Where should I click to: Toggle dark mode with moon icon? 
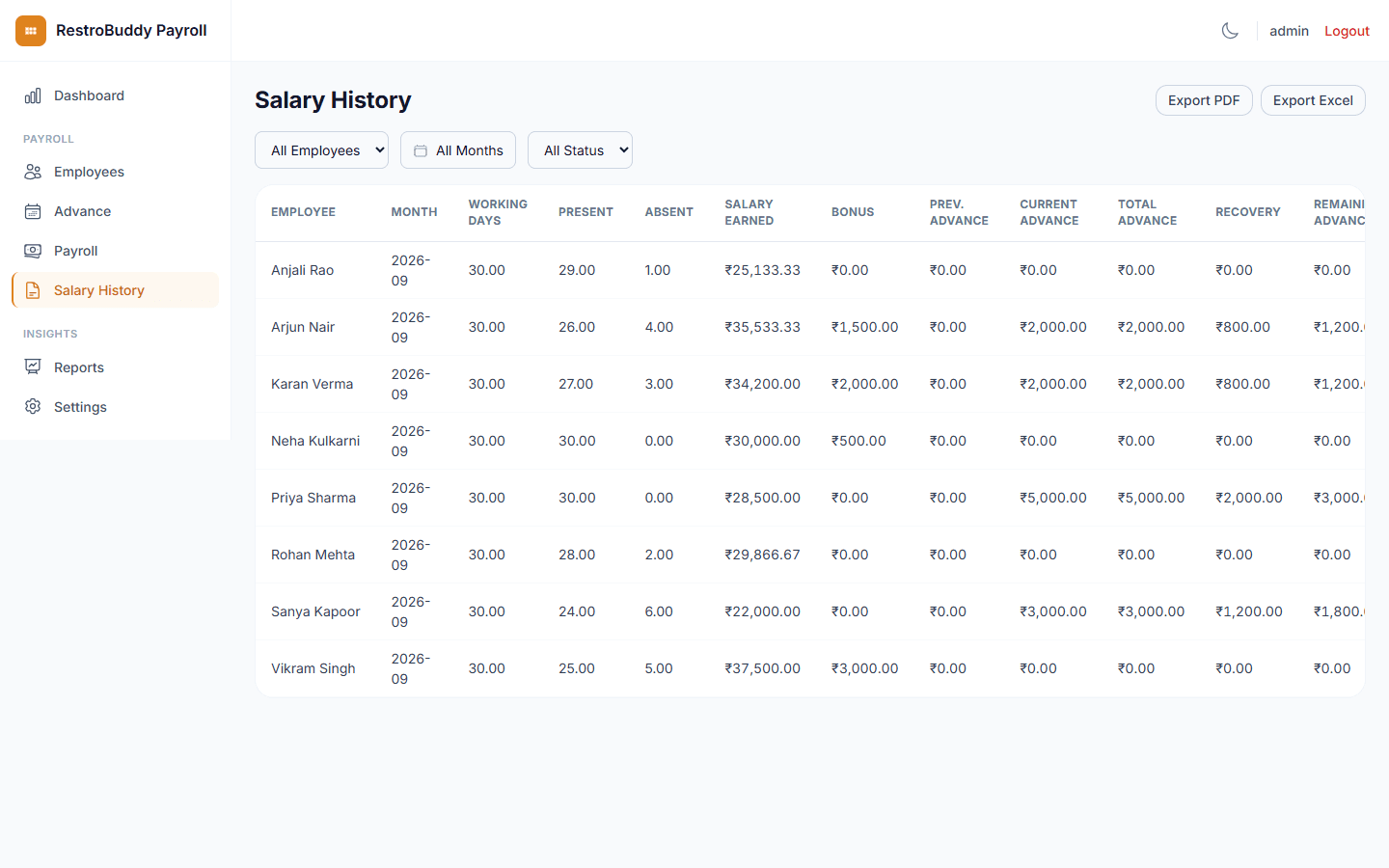[1230, 31]
